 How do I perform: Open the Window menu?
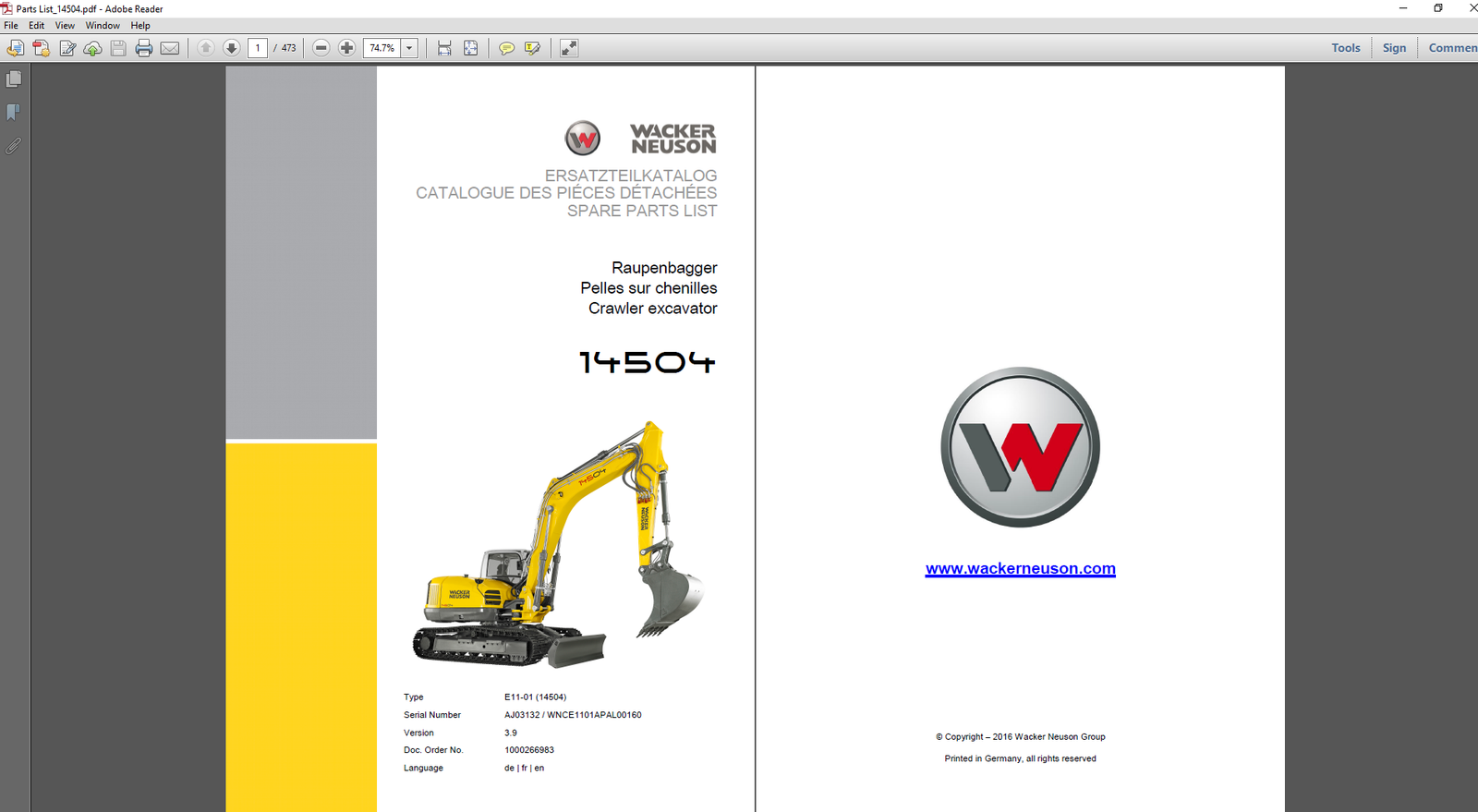click(x=103, y=26)
